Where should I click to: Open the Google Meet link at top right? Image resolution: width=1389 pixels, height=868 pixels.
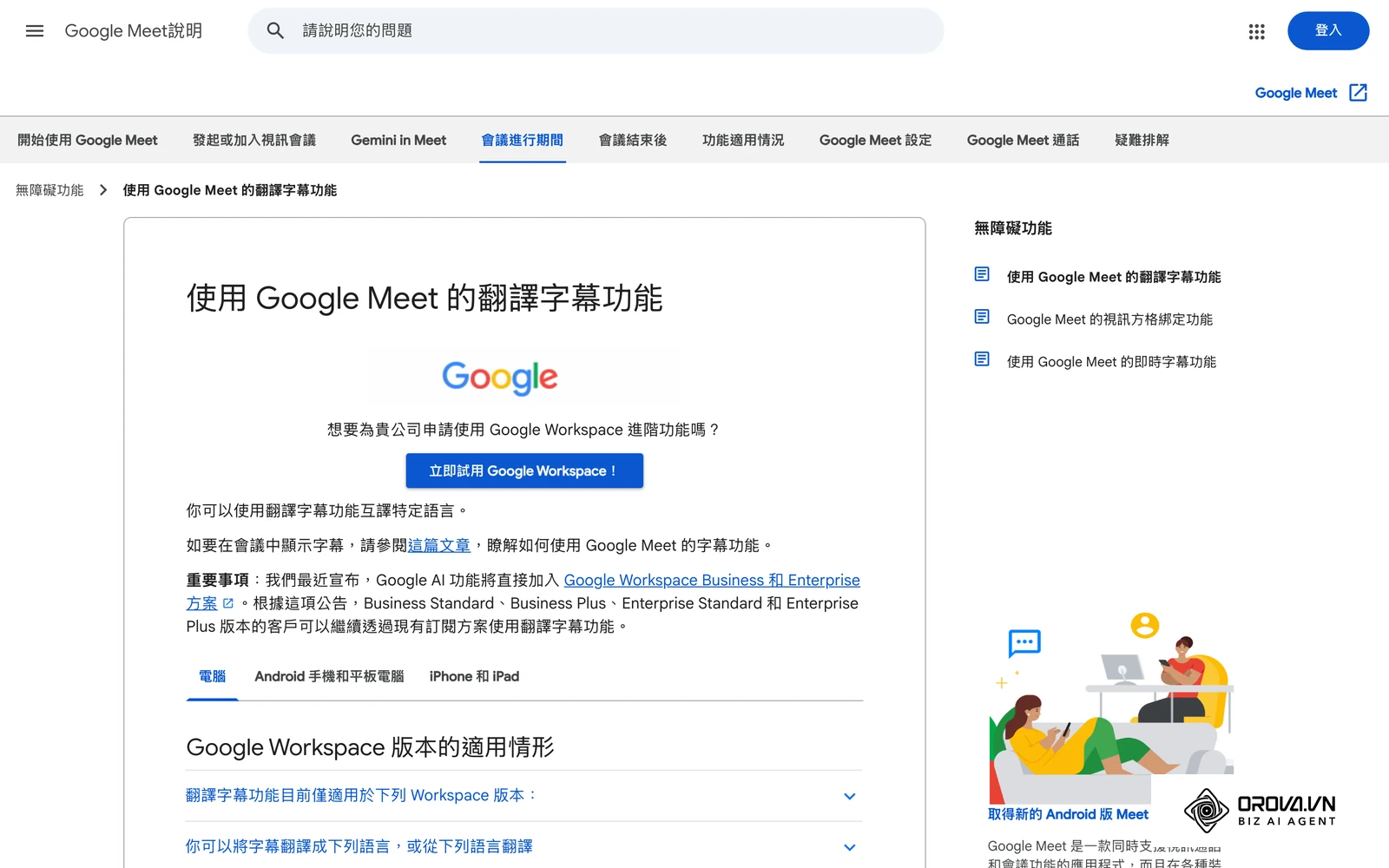[1295, 93]
